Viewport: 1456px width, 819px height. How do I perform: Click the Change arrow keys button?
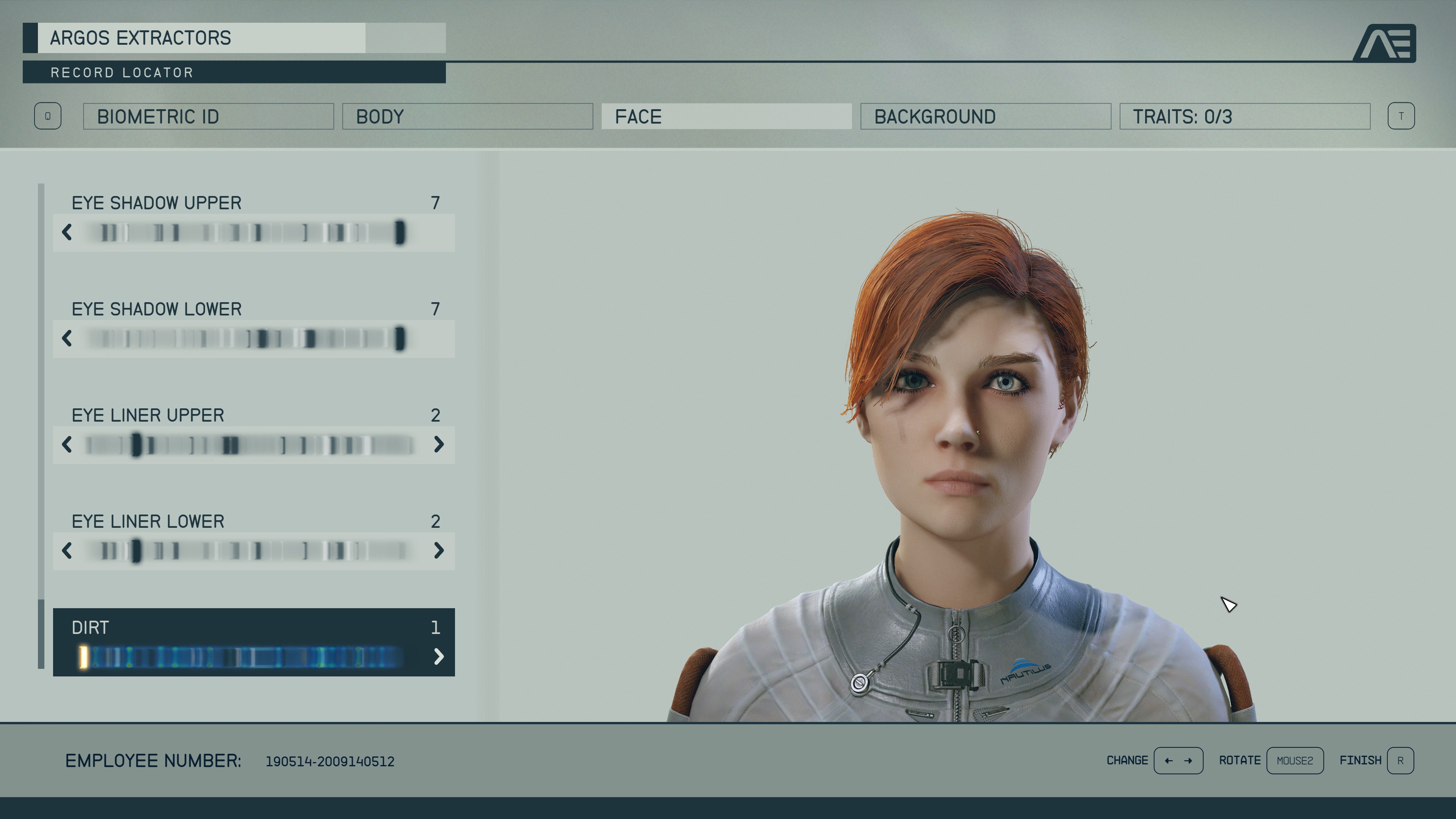[x=1178, y=761]
